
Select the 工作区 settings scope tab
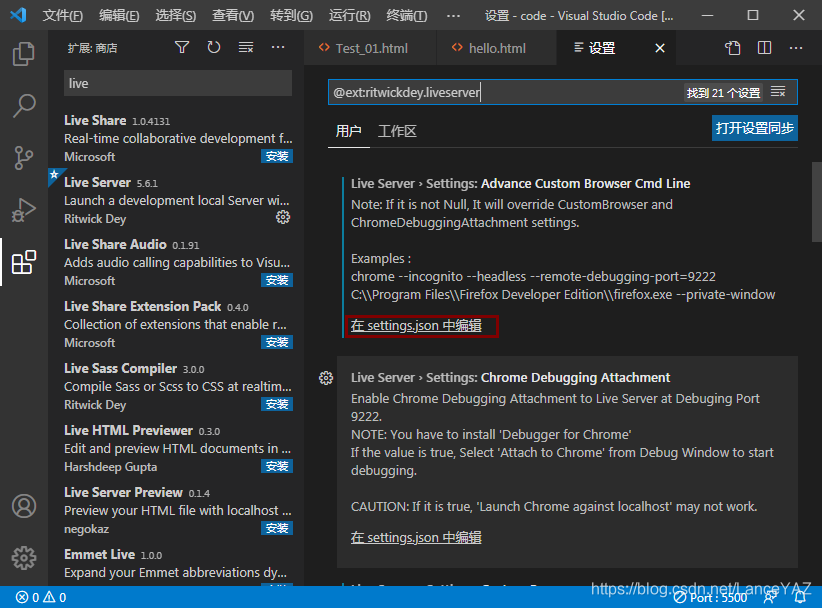[397, 131]
